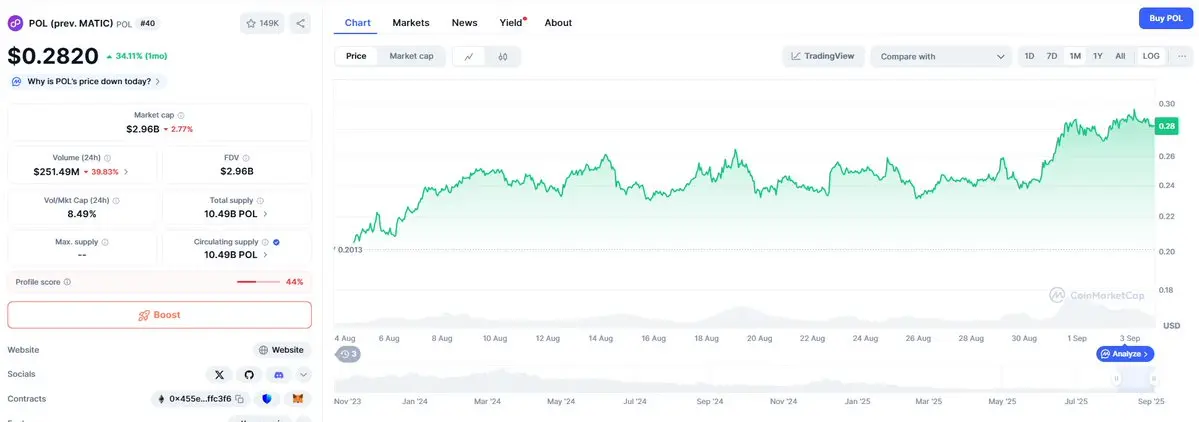This screenshot has width=1199, height=422.
Task: Switch to the Chart tab
Action: (358, 23)
